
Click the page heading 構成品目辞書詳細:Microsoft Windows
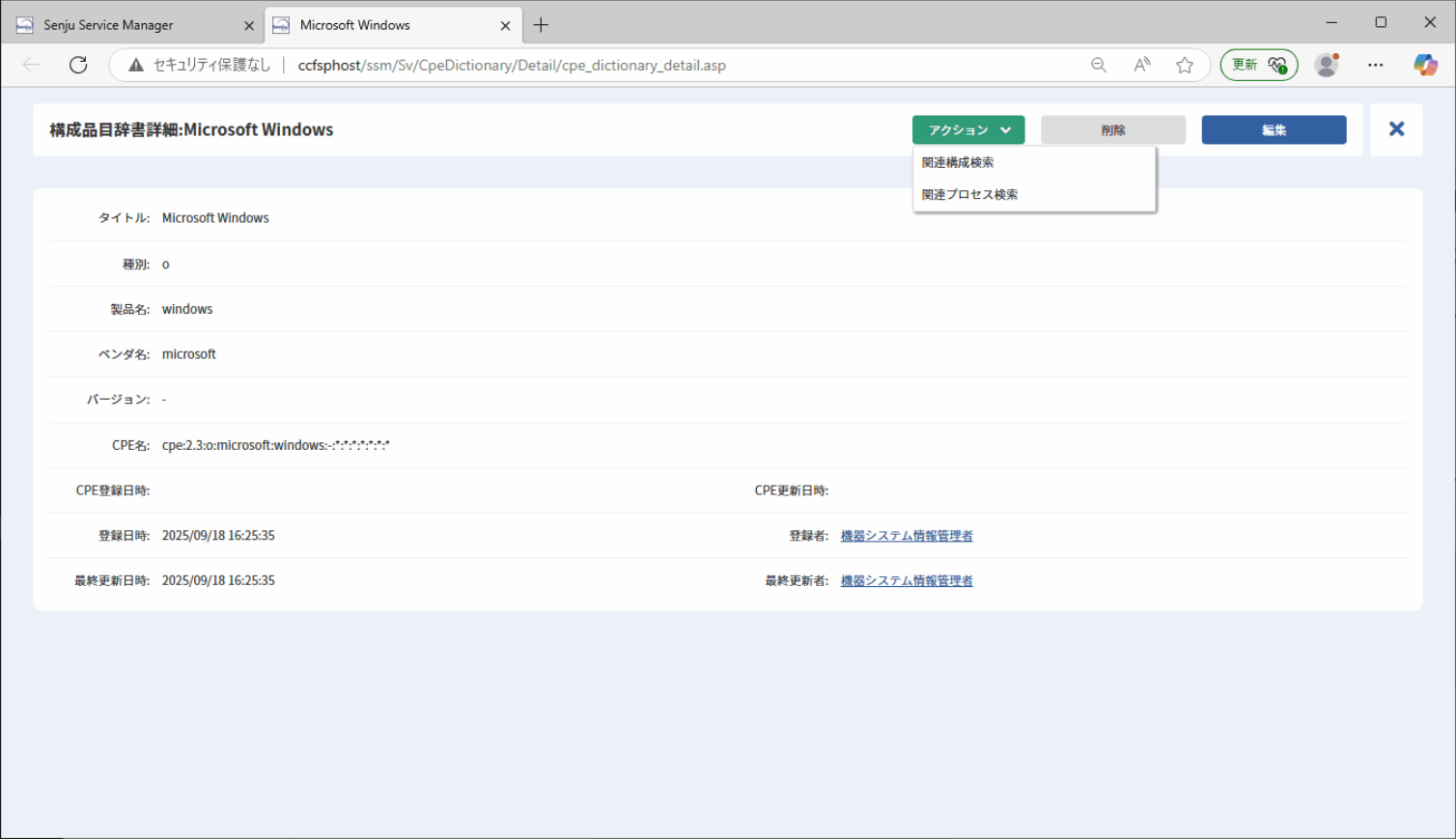pyautogui.click(x=191, y=130)
